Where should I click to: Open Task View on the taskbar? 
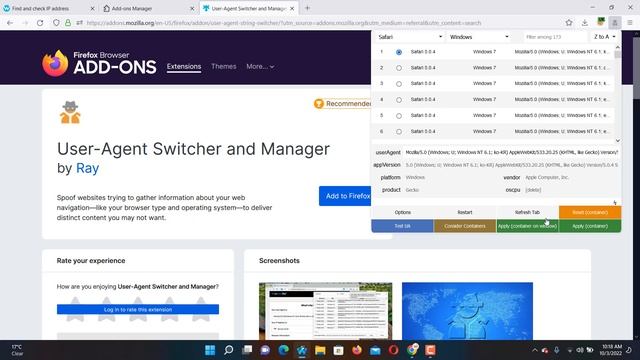click(x=247, y=350)
